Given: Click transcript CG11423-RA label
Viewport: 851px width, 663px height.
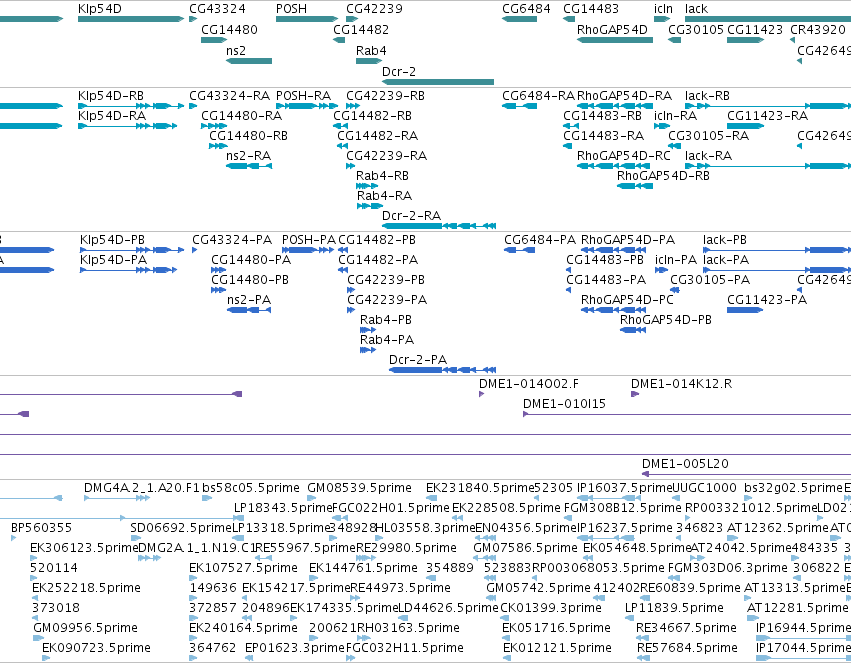Looking at the screenshot, I should 767,116.
